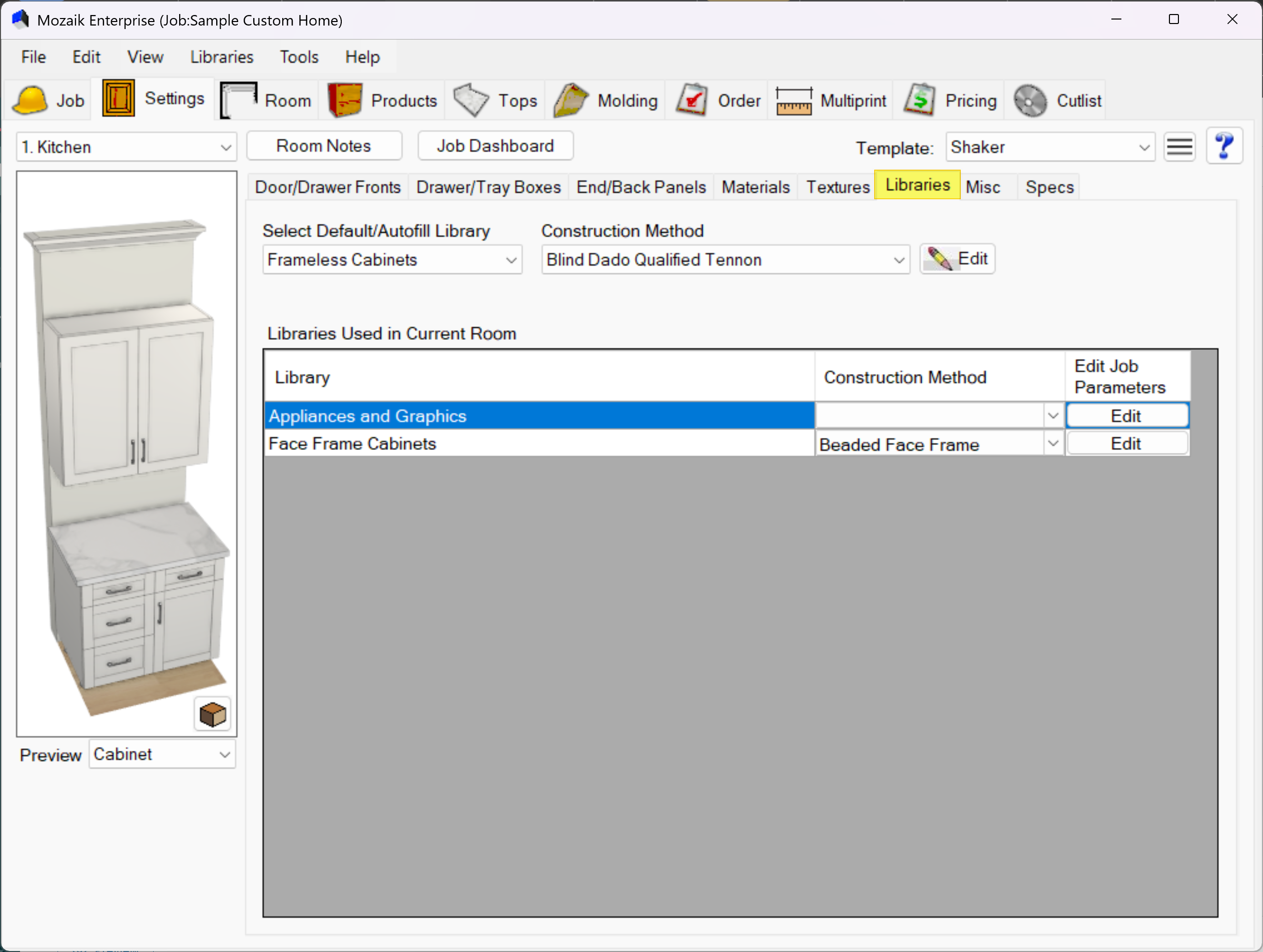
Task: Open the hamburger template menu button
Action: pyautogui.click(x=1179, y=147)
